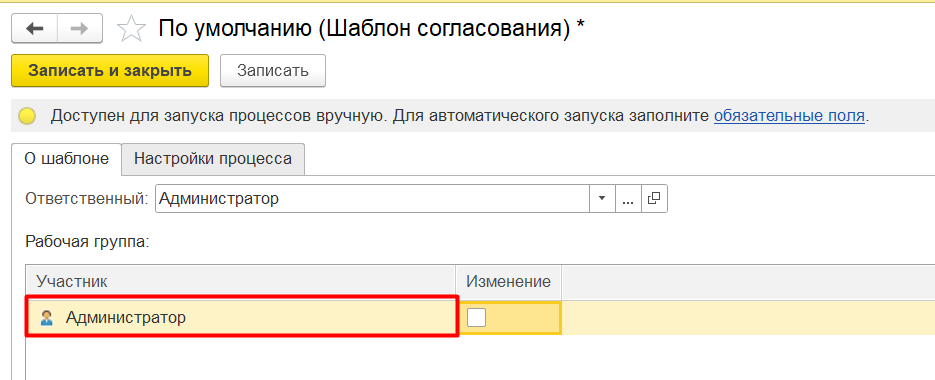
Task: Toggle the Изменение checkbox for Администратор
Action: click(x=476, y=317)
